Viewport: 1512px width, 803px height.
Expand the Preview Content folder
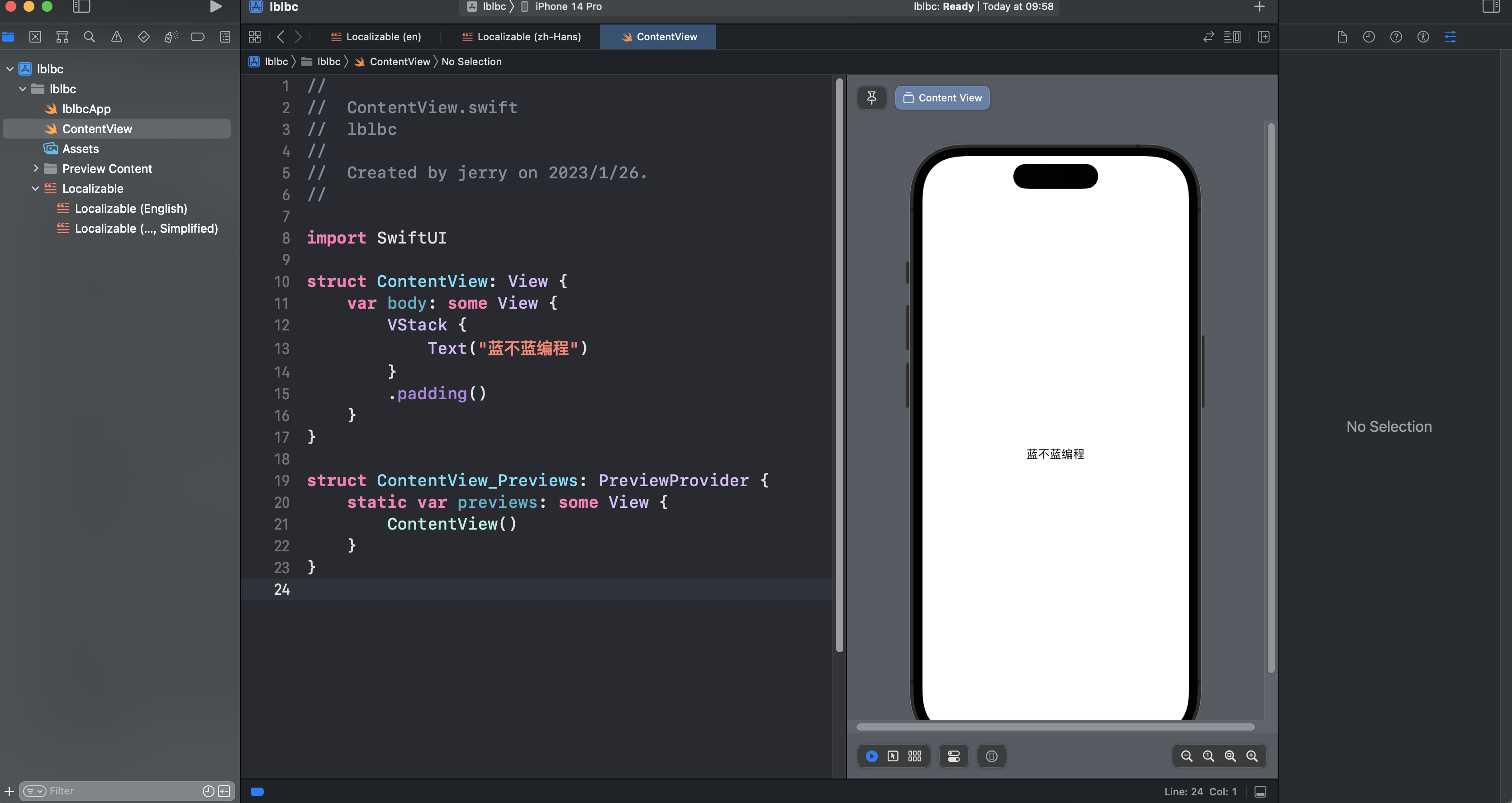36,168
